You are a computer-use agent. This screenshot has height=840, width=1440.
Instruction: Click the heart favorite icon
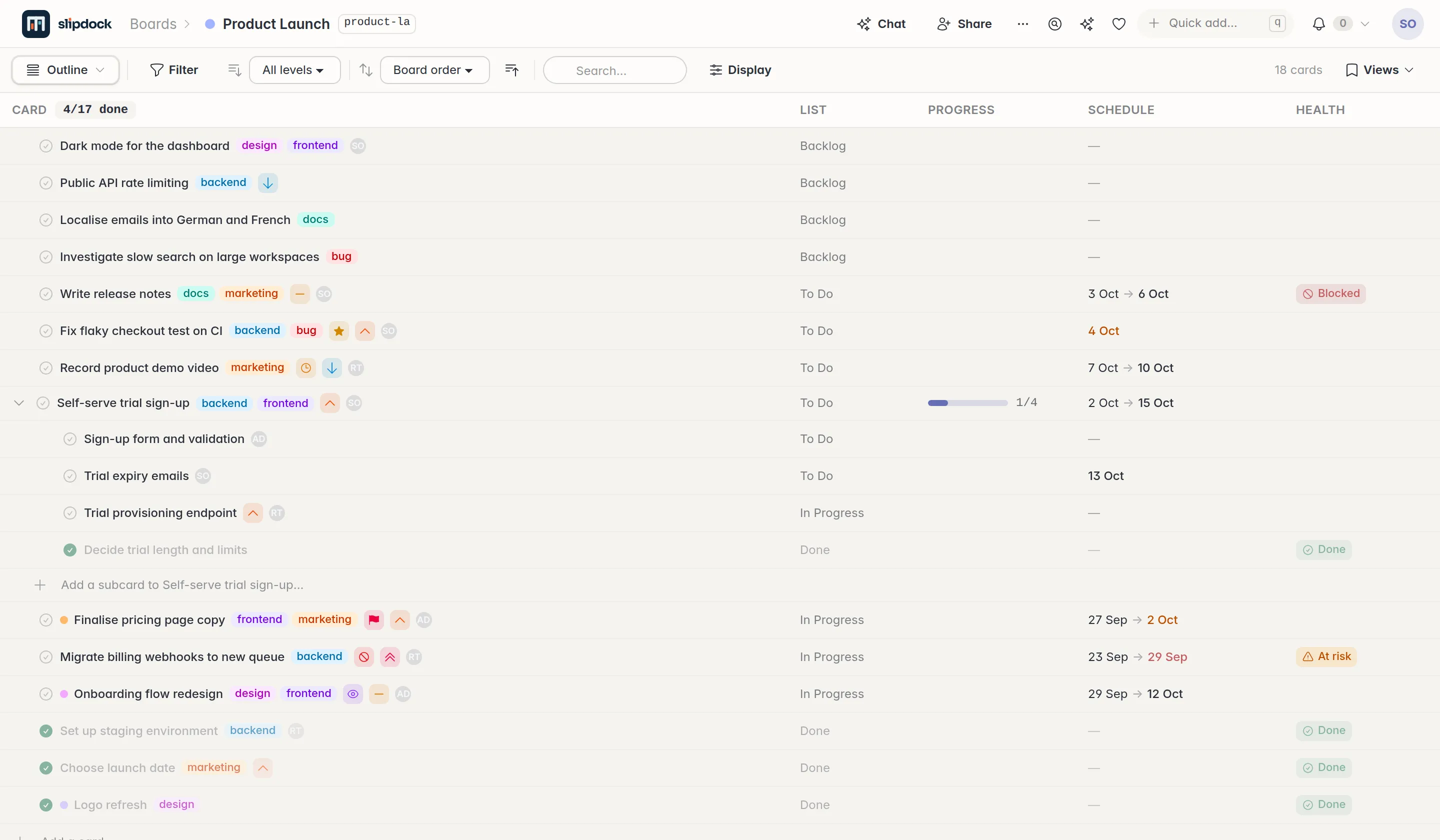pyautogui.click(x=1119, y=24)
